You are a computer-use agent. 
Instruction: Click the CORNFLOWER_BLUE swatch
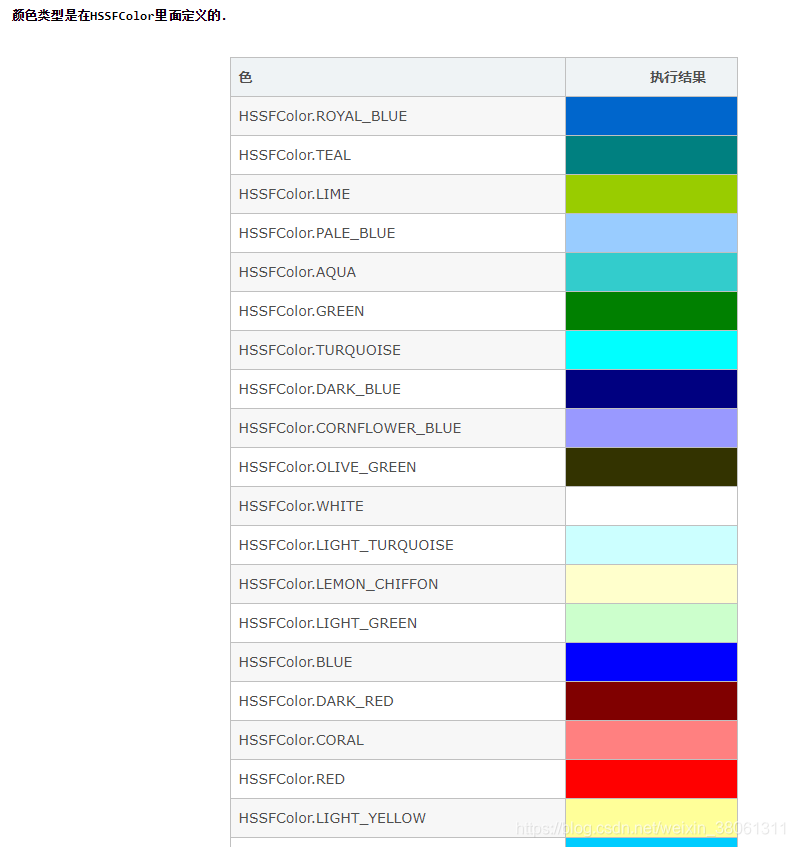651,428
